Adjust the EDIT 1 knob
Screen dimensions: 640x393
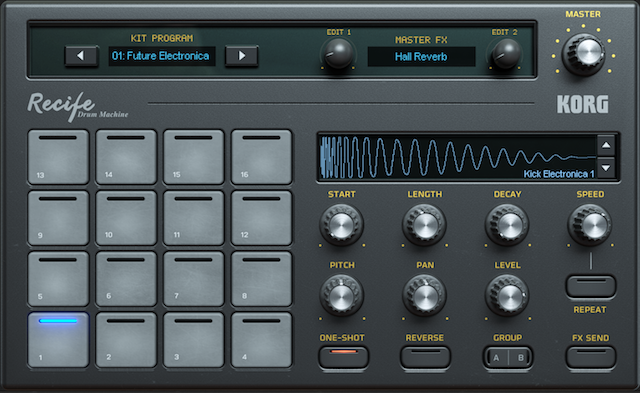pyautogui.click(x=338, y=54)
